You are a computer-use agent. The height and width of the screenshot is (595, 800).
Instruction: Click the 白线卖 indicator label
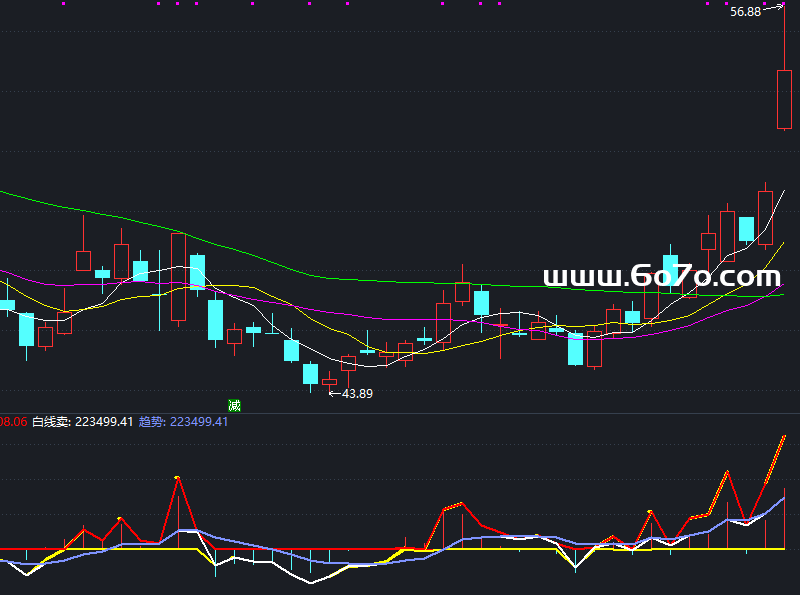(51, 422)
